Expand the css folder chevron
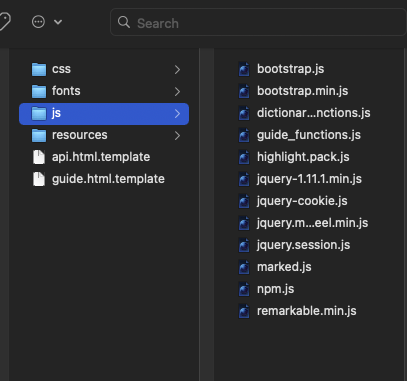Screen dimensions: 407x381 point(177,70)
